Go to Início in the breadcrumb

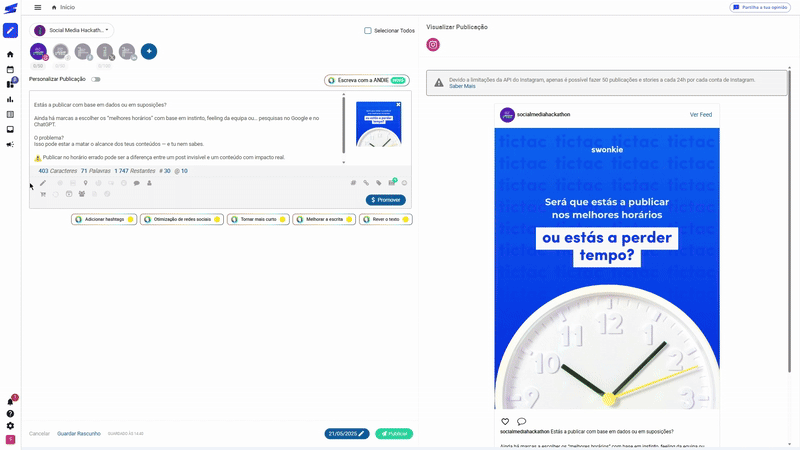point(67,7)
